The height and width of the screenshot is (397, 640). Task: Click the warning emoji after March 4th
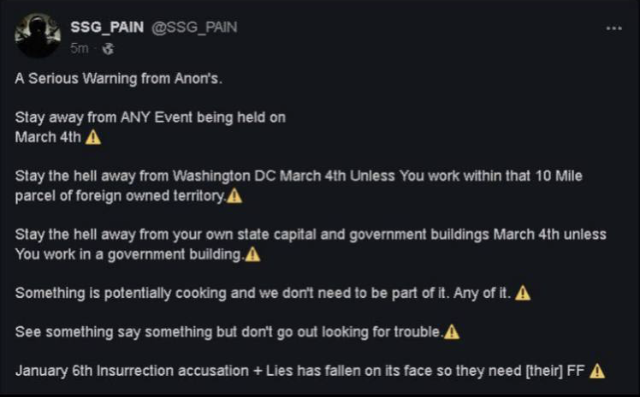[93, 138]
